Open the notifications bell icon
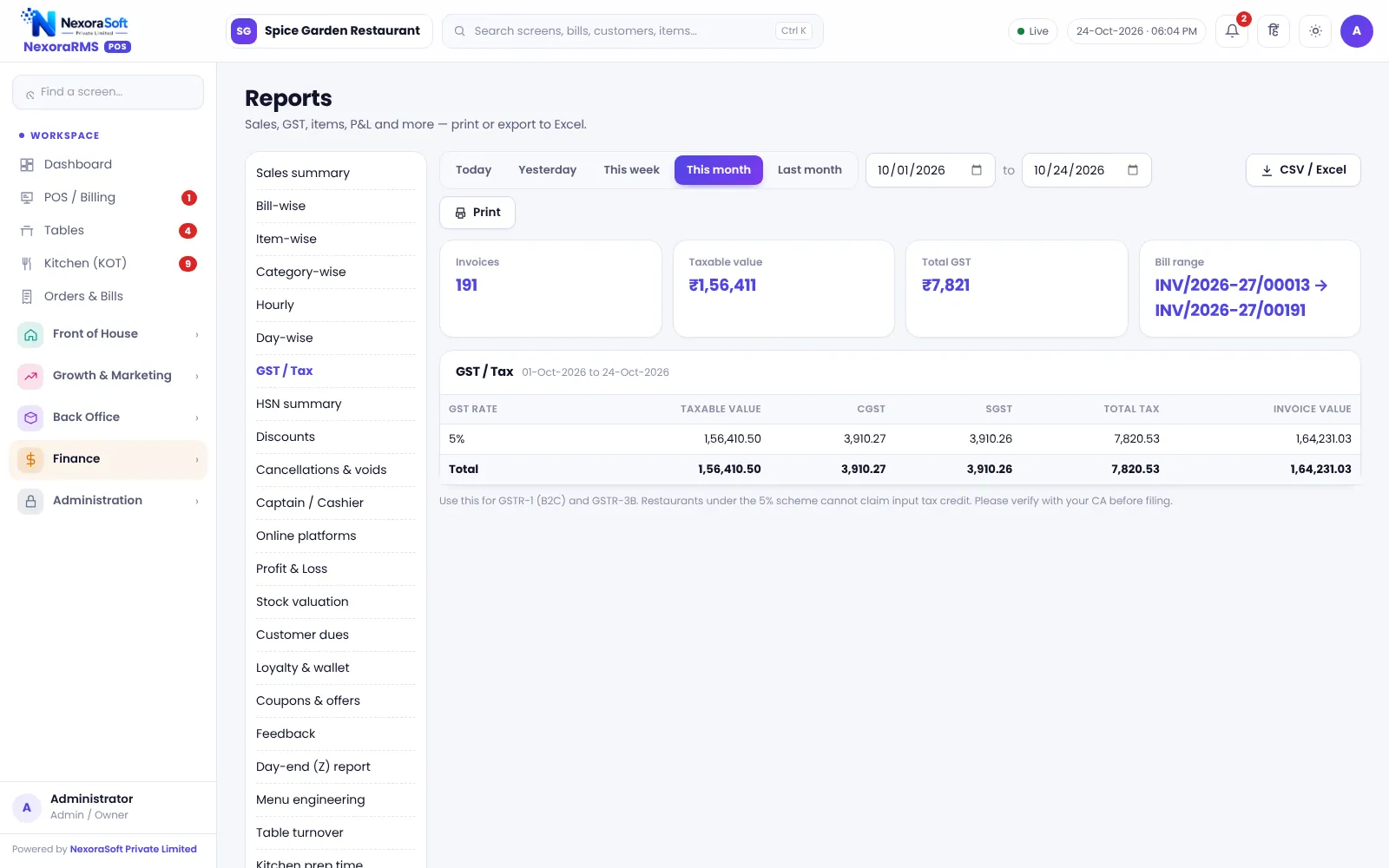 pyautogui.click(x=1232, y=31)
